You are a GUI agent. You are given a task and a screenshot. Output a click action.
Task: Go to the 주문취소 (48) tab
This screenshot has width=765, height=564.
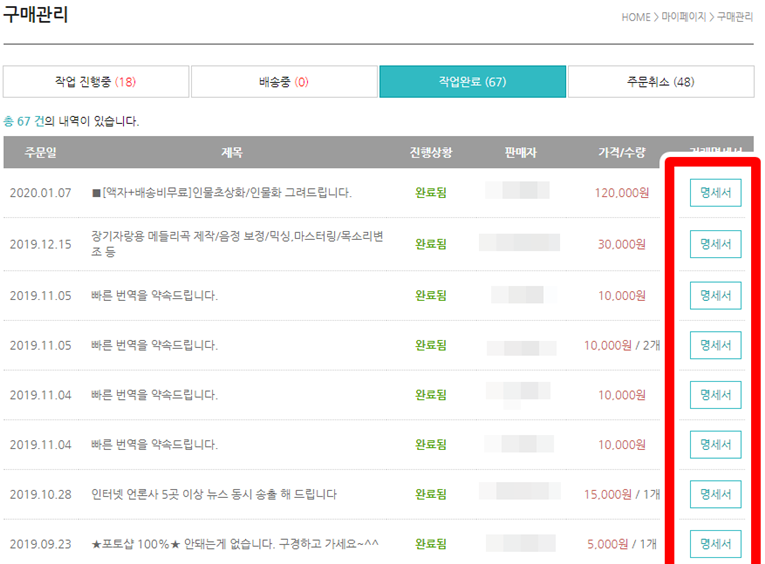[660, 82]
